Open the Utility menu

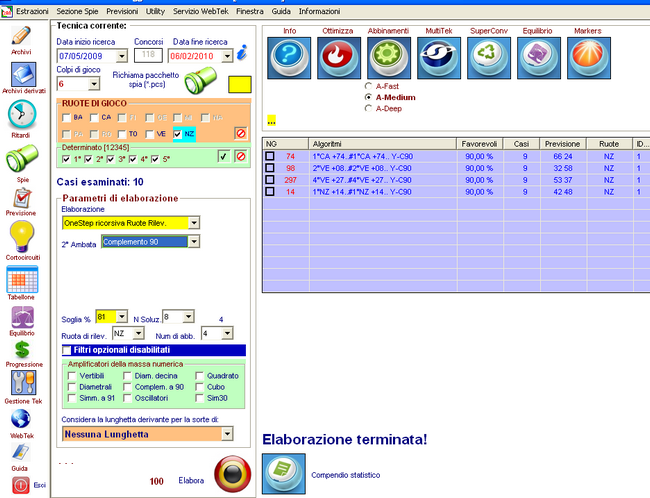[155, 12]
